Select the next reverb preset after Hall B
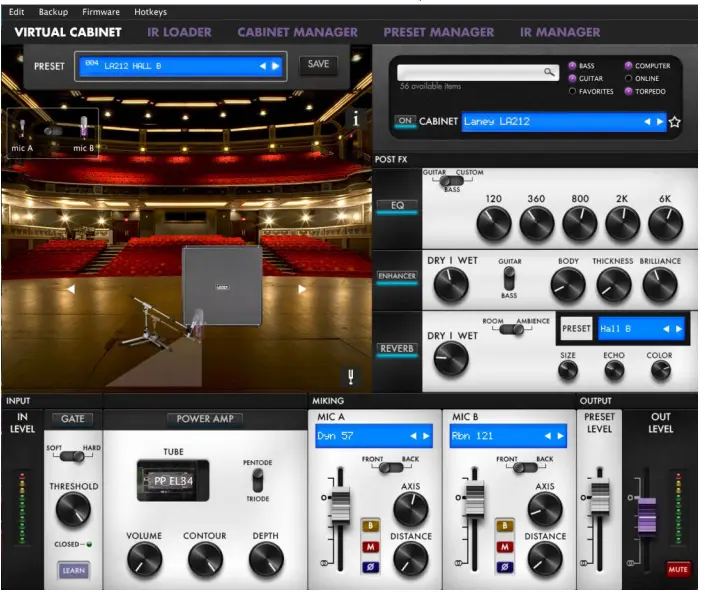Screen dimensions: 705x598 (678, 329)
